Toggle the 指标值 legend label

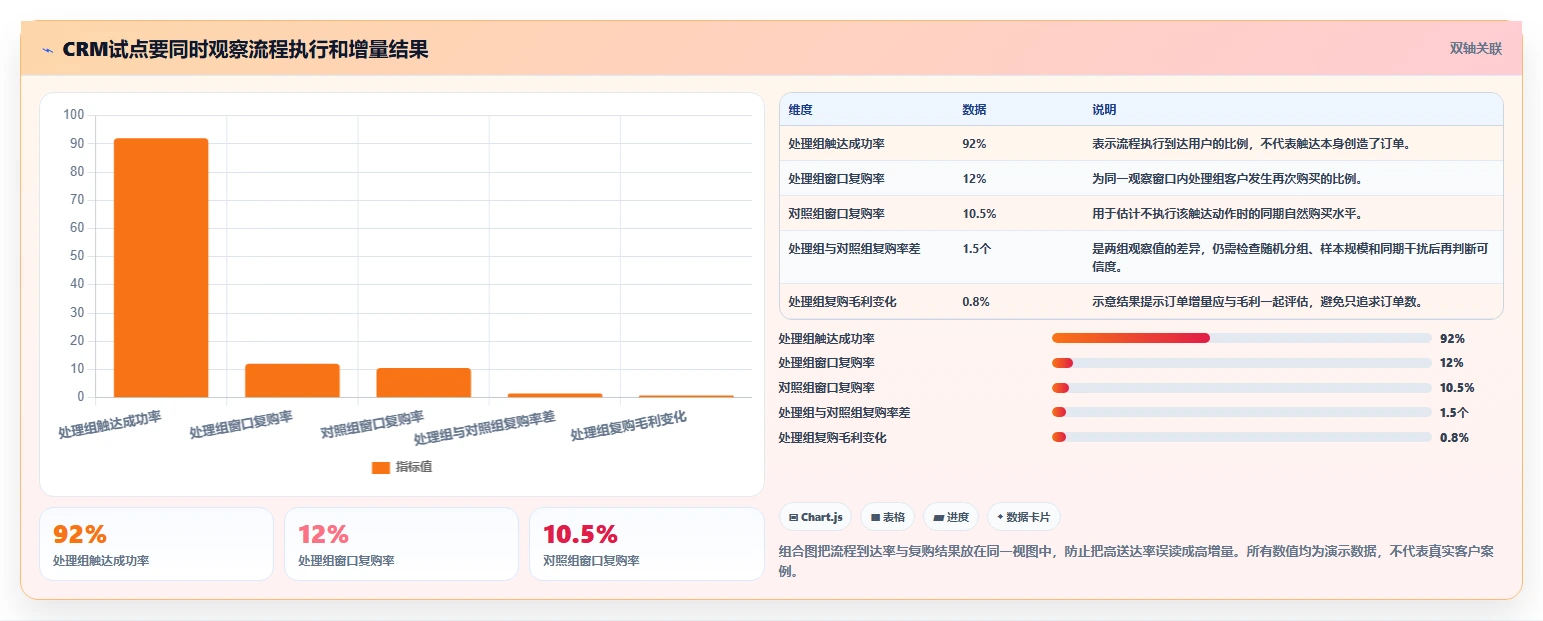click(x=414, y=467)
